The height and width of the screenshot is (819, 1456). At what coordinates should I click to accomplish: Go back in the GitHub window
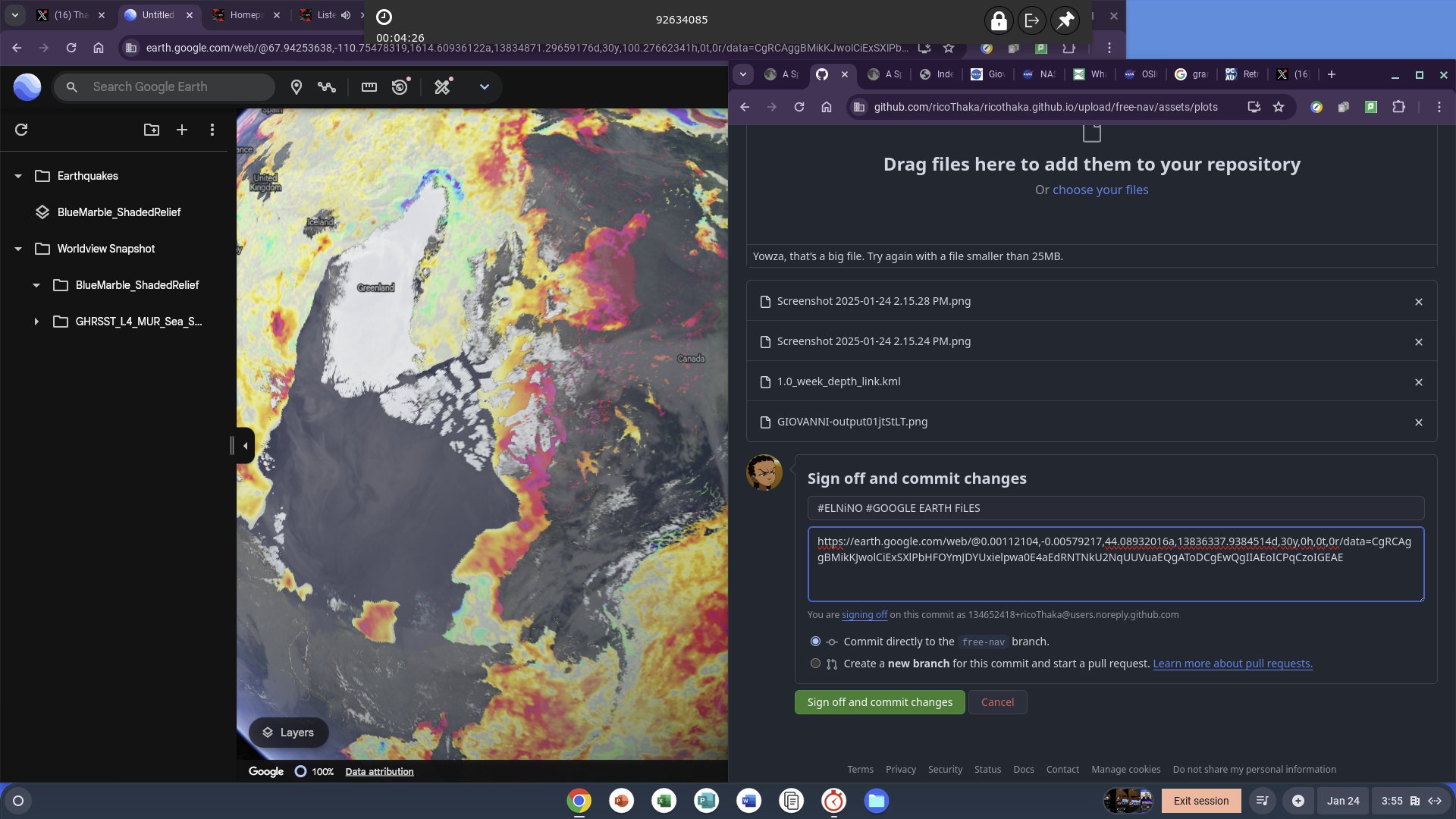coord(745,107)
